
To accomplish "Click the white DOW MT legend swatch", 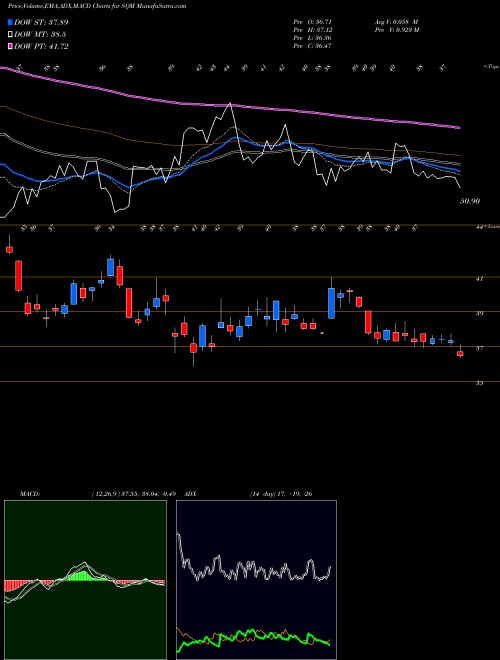I will (x=11, y=35).
